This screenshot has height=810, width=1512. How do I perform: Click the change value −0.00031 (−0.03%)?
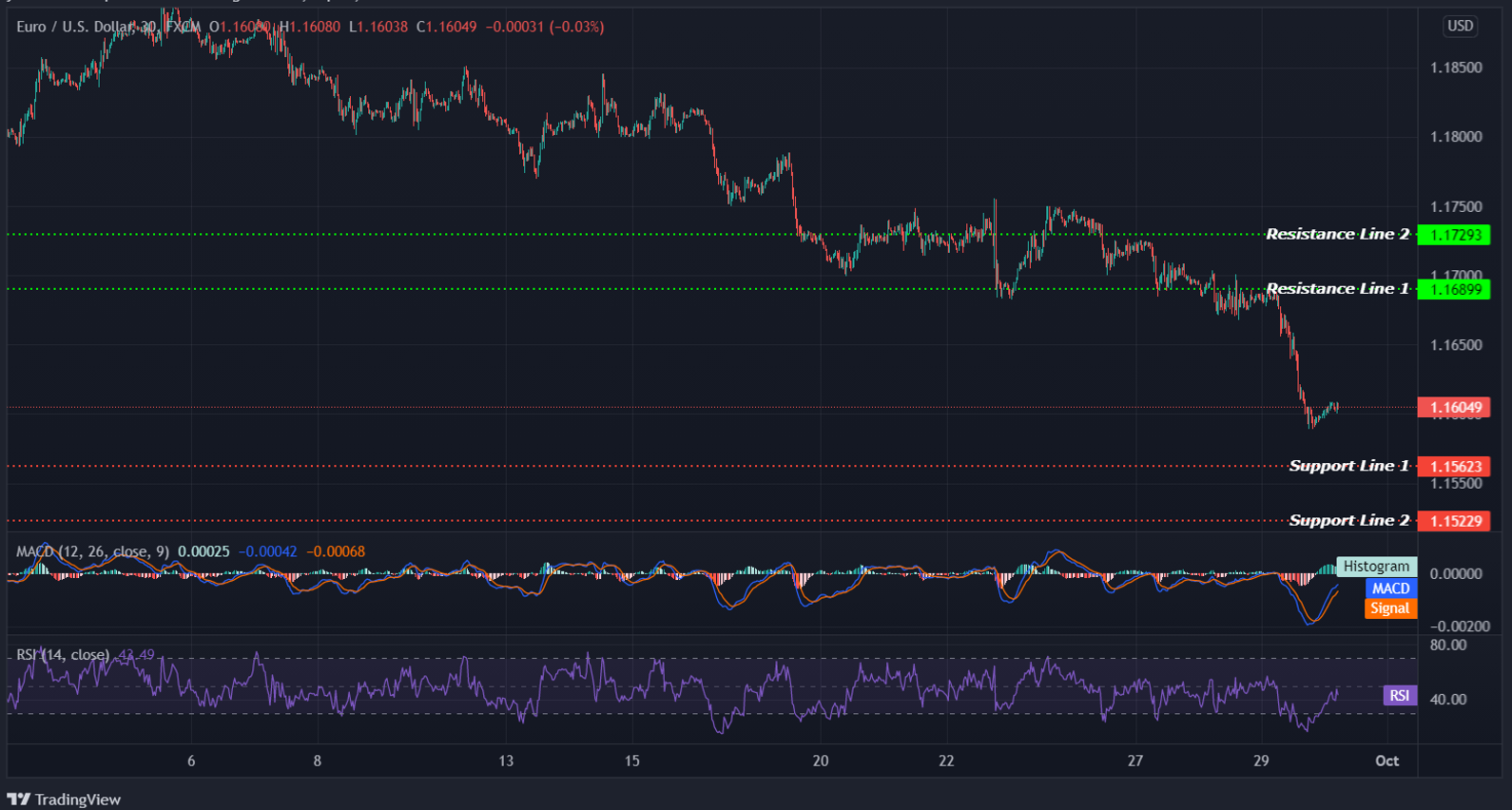click(545, 27)
